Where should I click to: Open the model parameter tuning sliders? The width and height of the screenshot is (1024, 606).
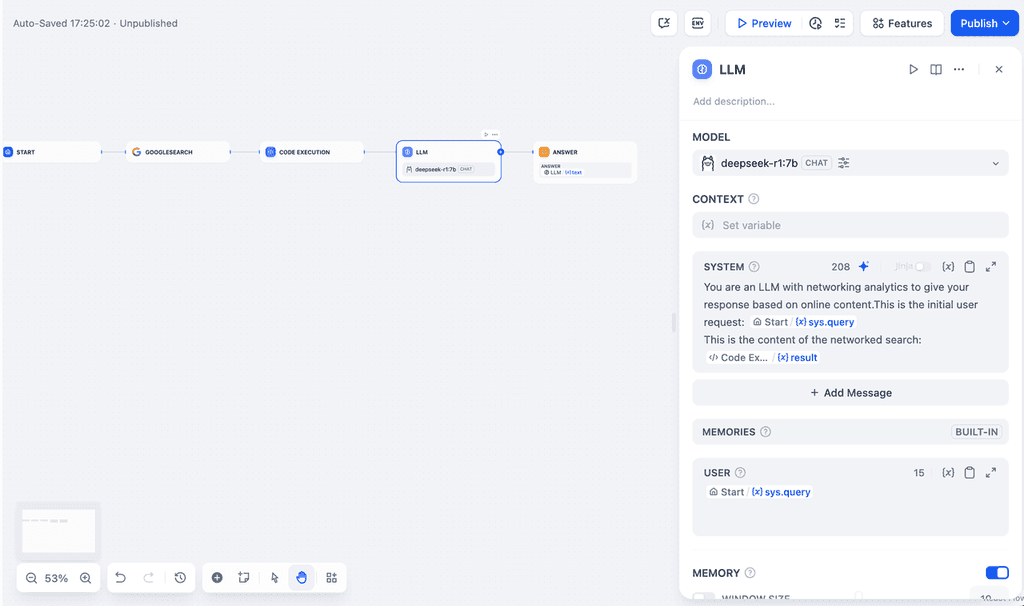tap(843, 162)
